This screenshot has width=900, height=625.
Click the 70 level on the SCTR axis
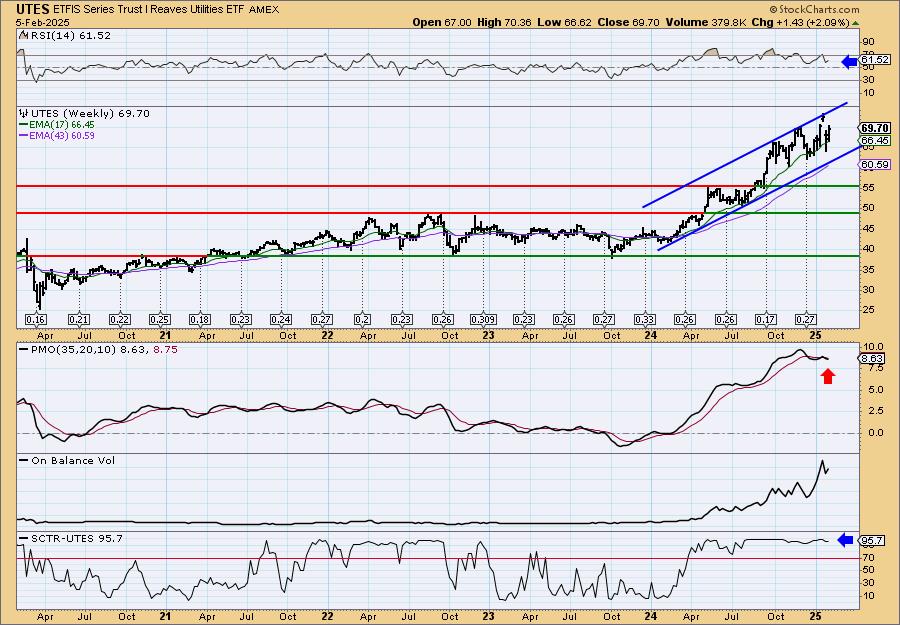click(x=868, y=557)
